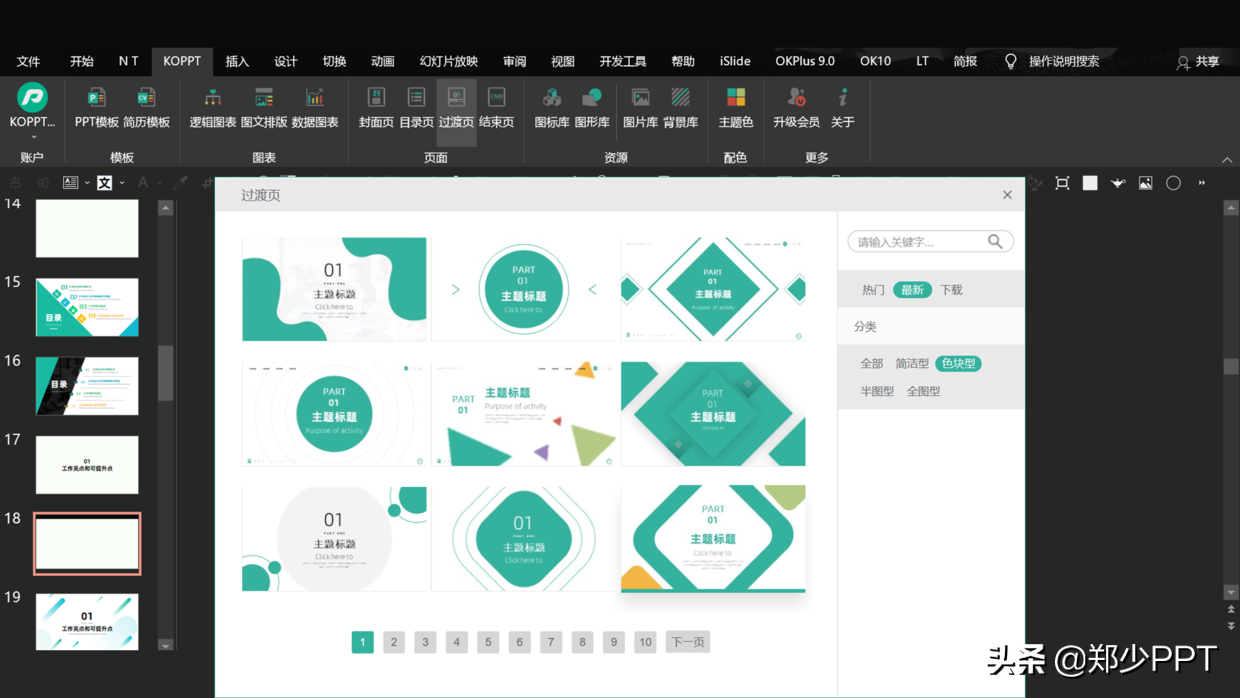Open 背景库 background library
The height and width of the screenshot is (698, 1240).
coord(680,108)
